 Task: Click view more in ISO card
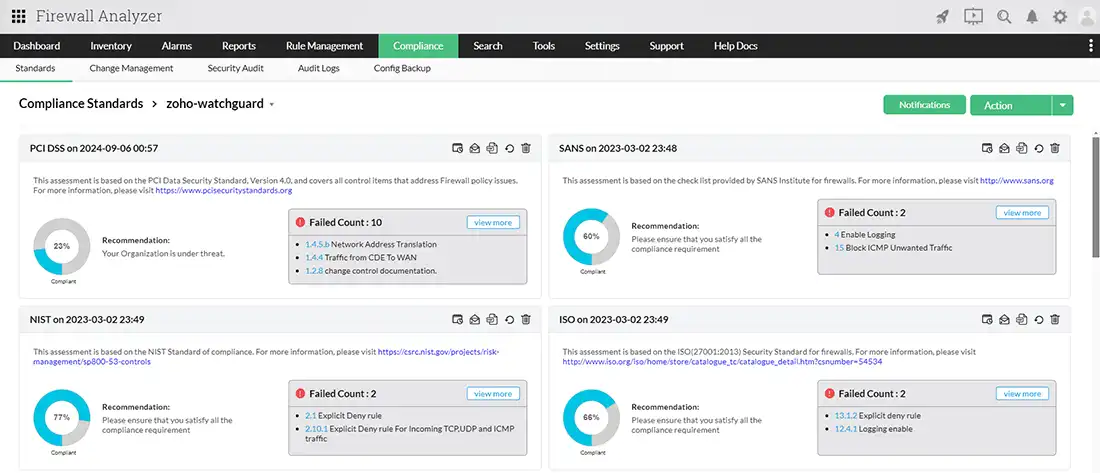pyautogui.click(x=1022, y=394)
